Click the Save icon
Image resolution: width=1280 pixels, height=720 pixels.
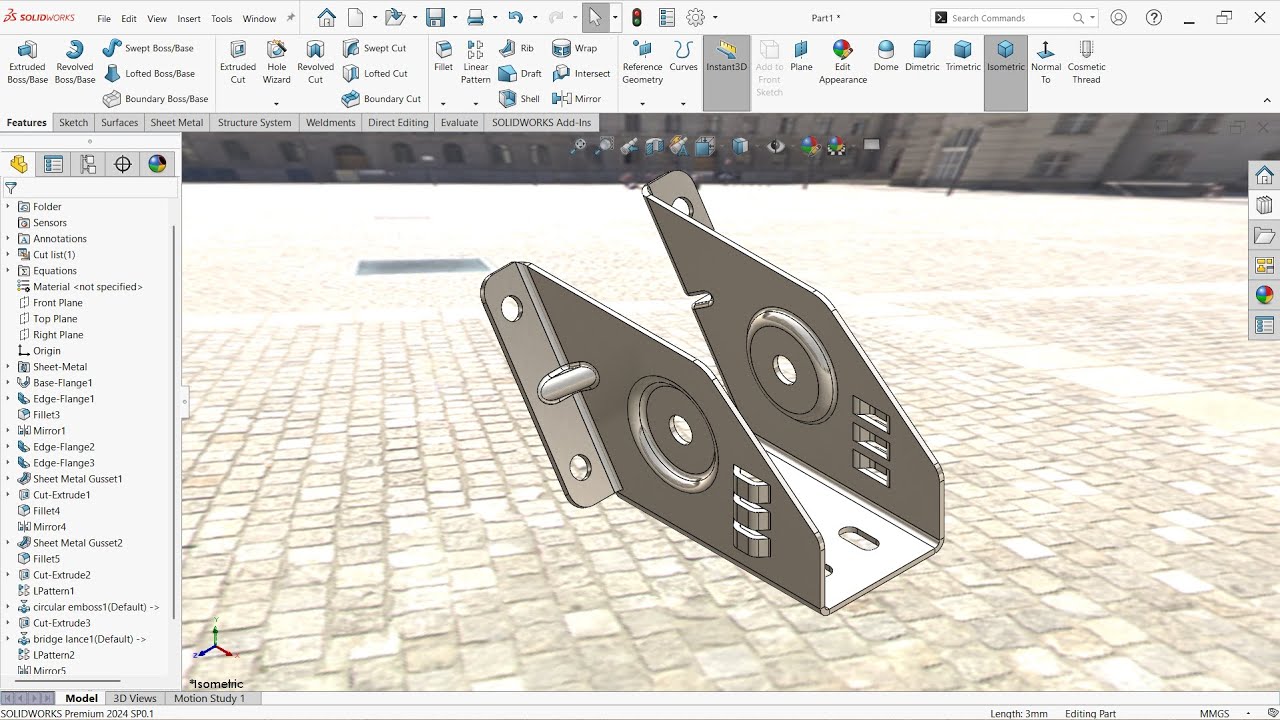coord(435,18)
